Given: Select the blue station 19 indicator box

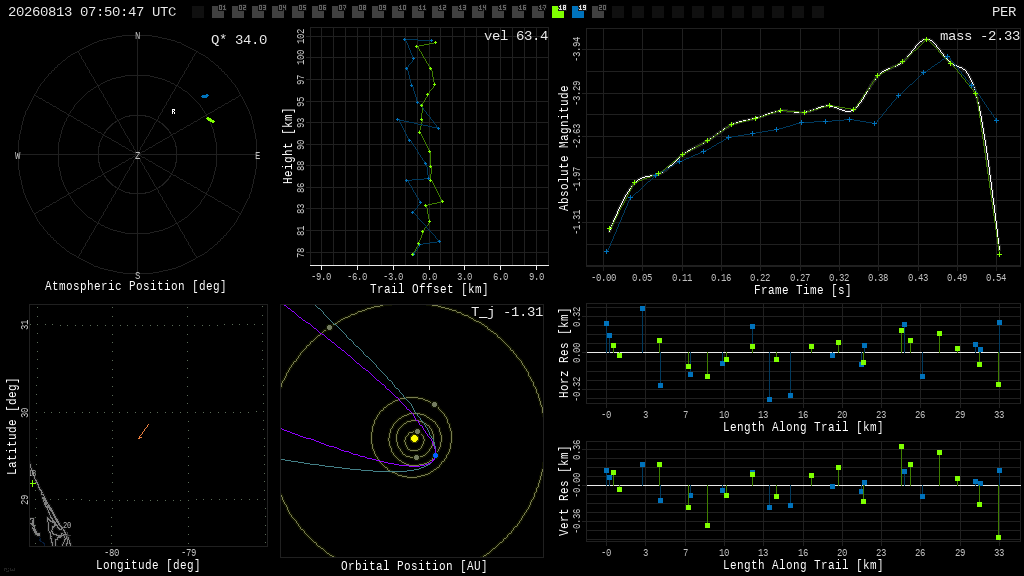Looking at the screenshot, I should point(579,12).
